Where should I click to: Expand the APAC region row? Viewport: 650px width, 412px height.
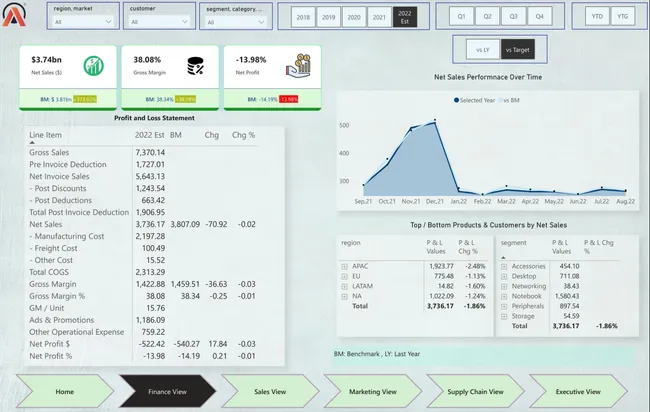[x=344, y=266]
